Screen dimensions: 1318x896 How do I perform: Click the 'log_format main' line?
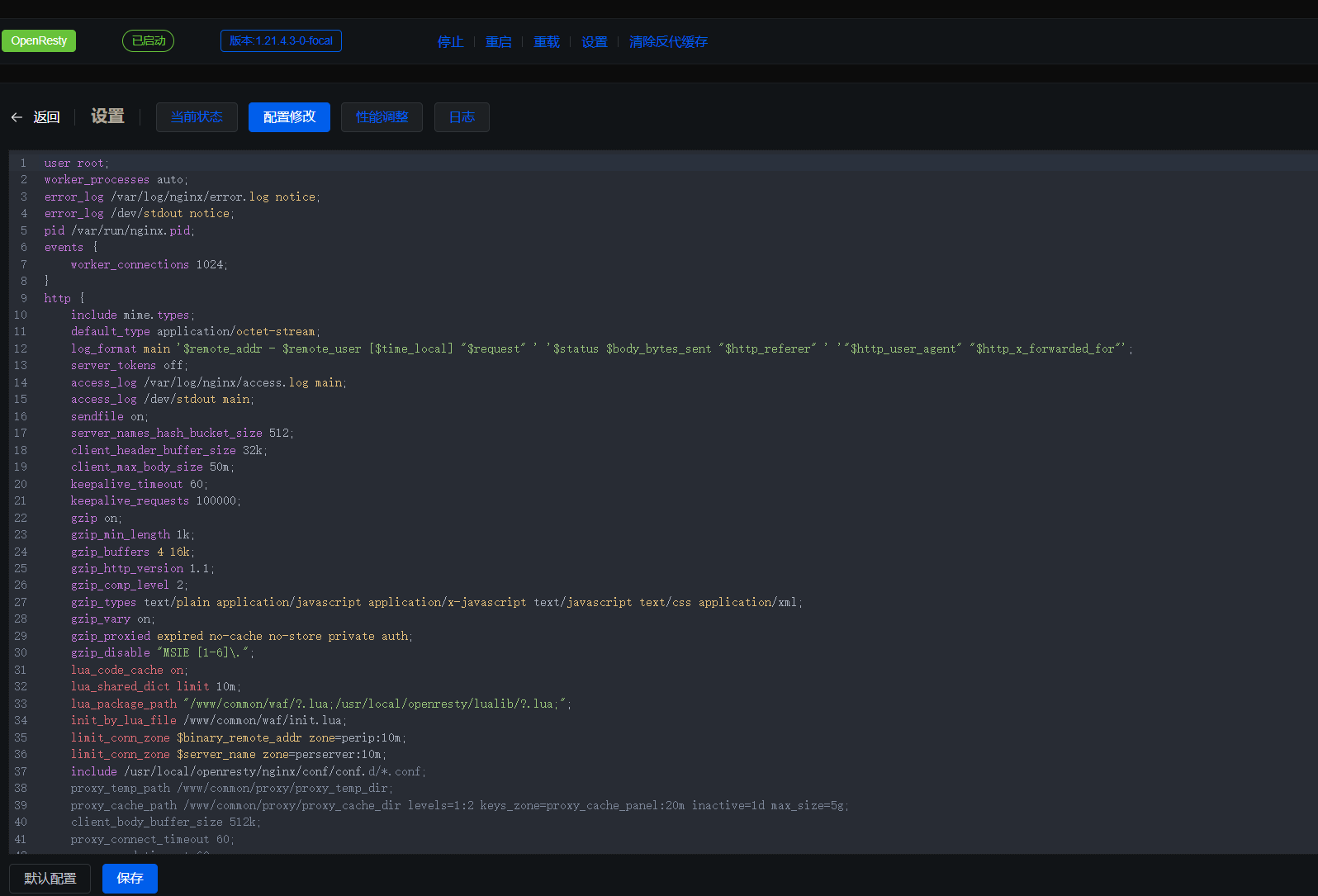602,348
